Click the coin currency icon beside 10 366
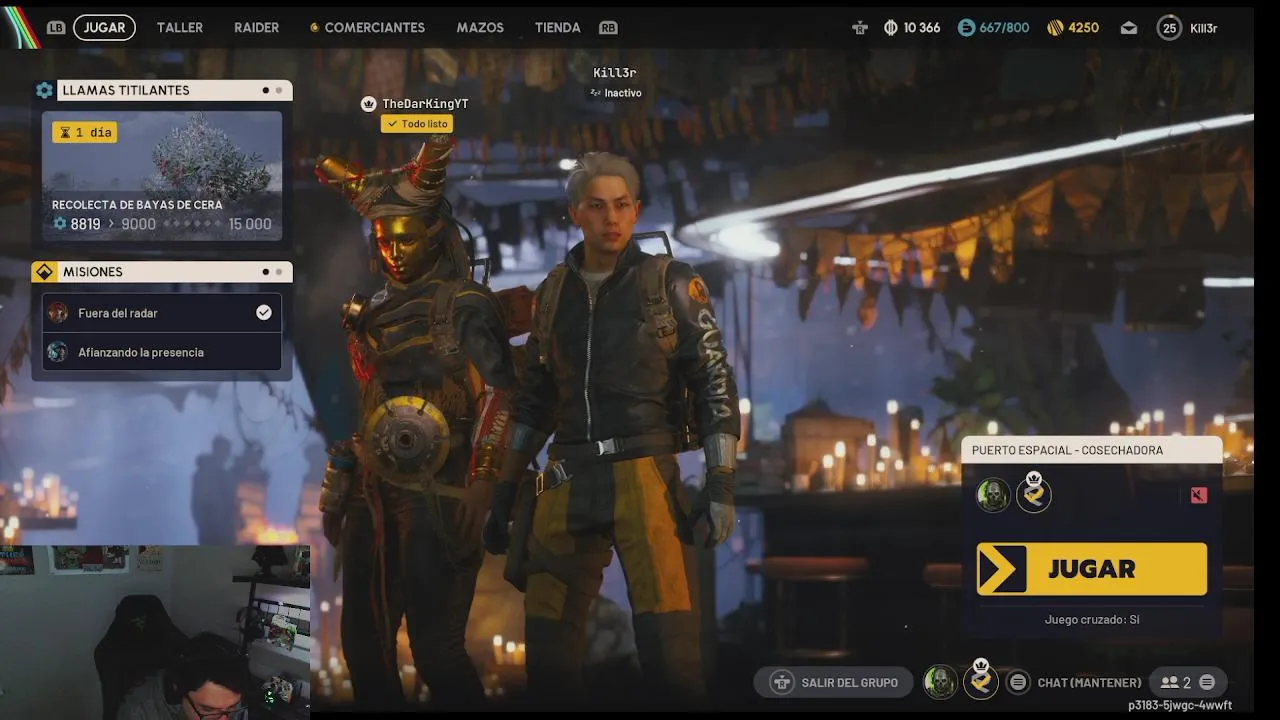Screen dimensions: 1280x720 [890, 28]
